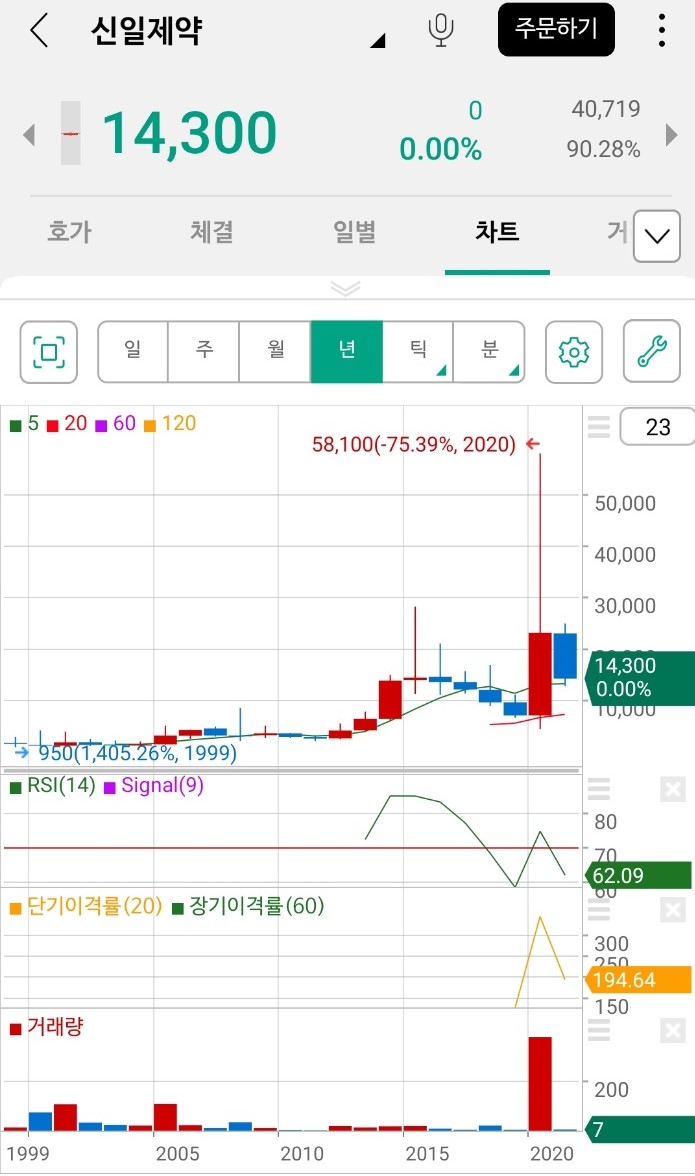The image size is (695, 1176).
Task: Close the RSI indicator panel
Action: 673,789
